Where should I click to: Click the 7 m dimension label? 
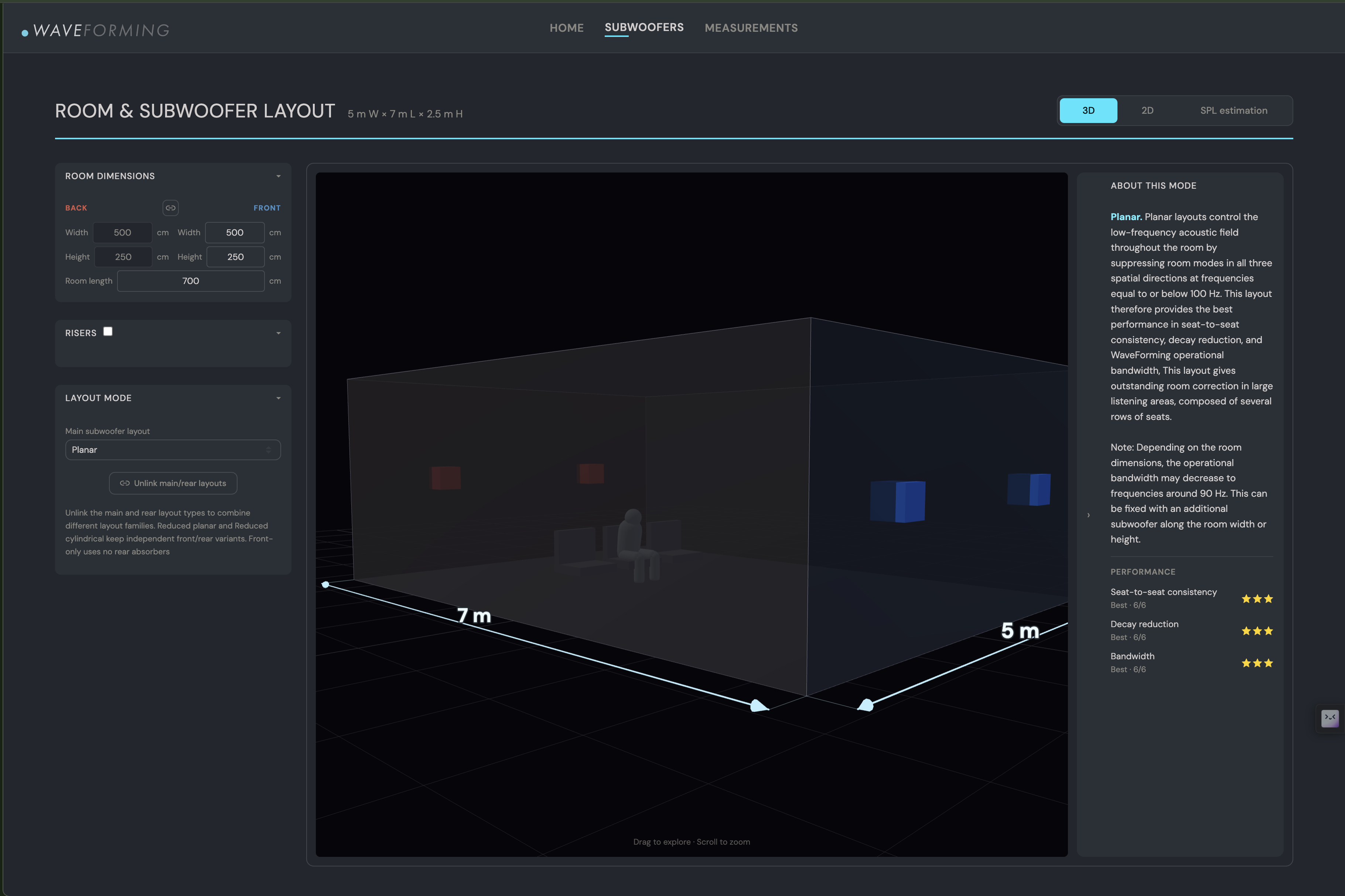474,615
